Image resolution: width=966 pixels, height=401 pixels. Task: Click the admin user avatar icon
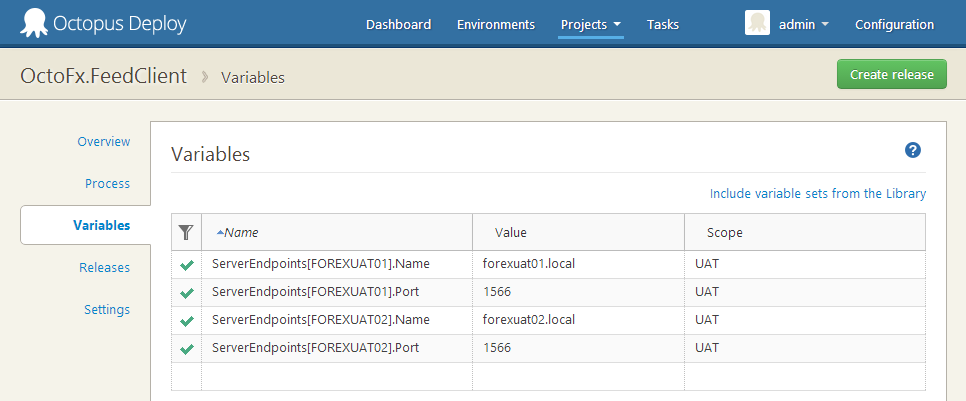(757, 23)
